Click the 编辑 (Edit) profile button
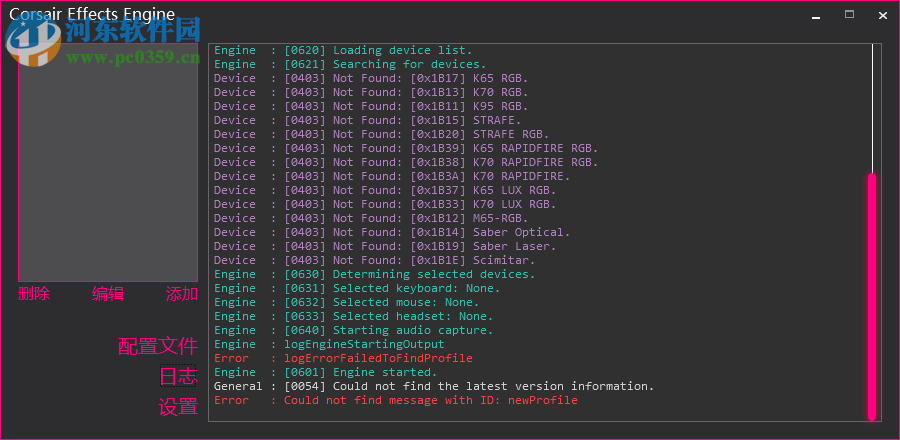 tap(108, 294)
